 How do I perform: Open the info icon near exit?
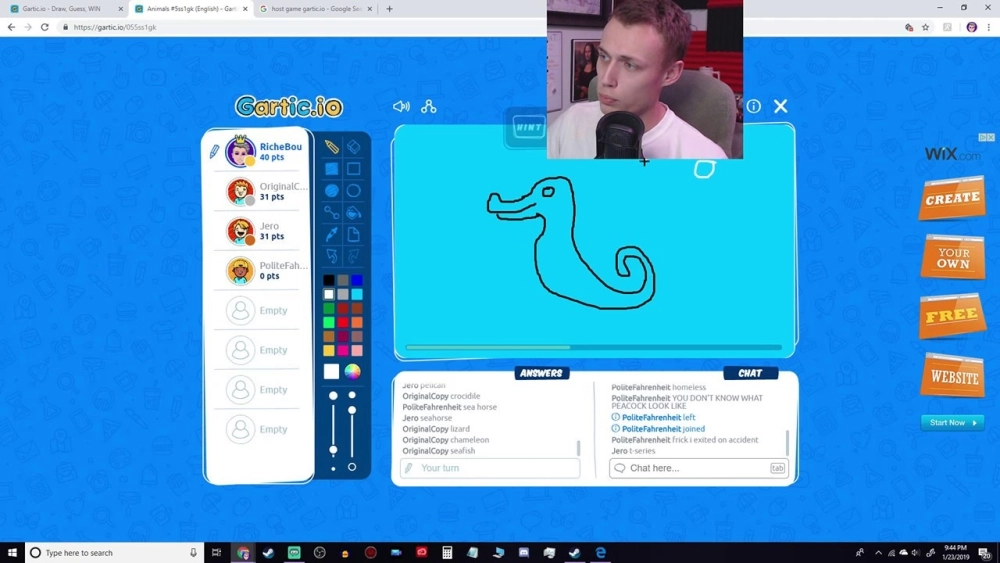coord(754,106)
